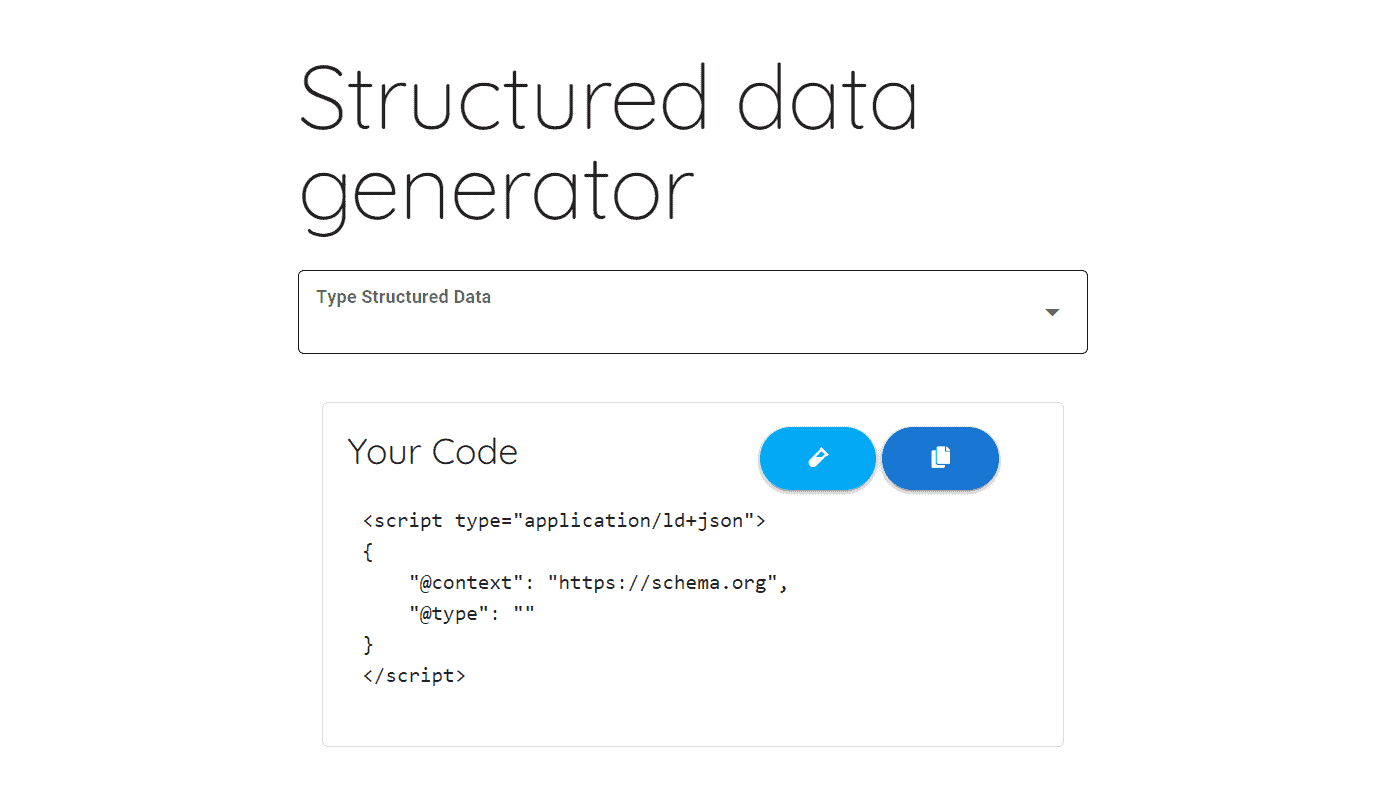The image size is (1400, 801).
Task: Click the opening script tag code line
Action: (564, 521)
